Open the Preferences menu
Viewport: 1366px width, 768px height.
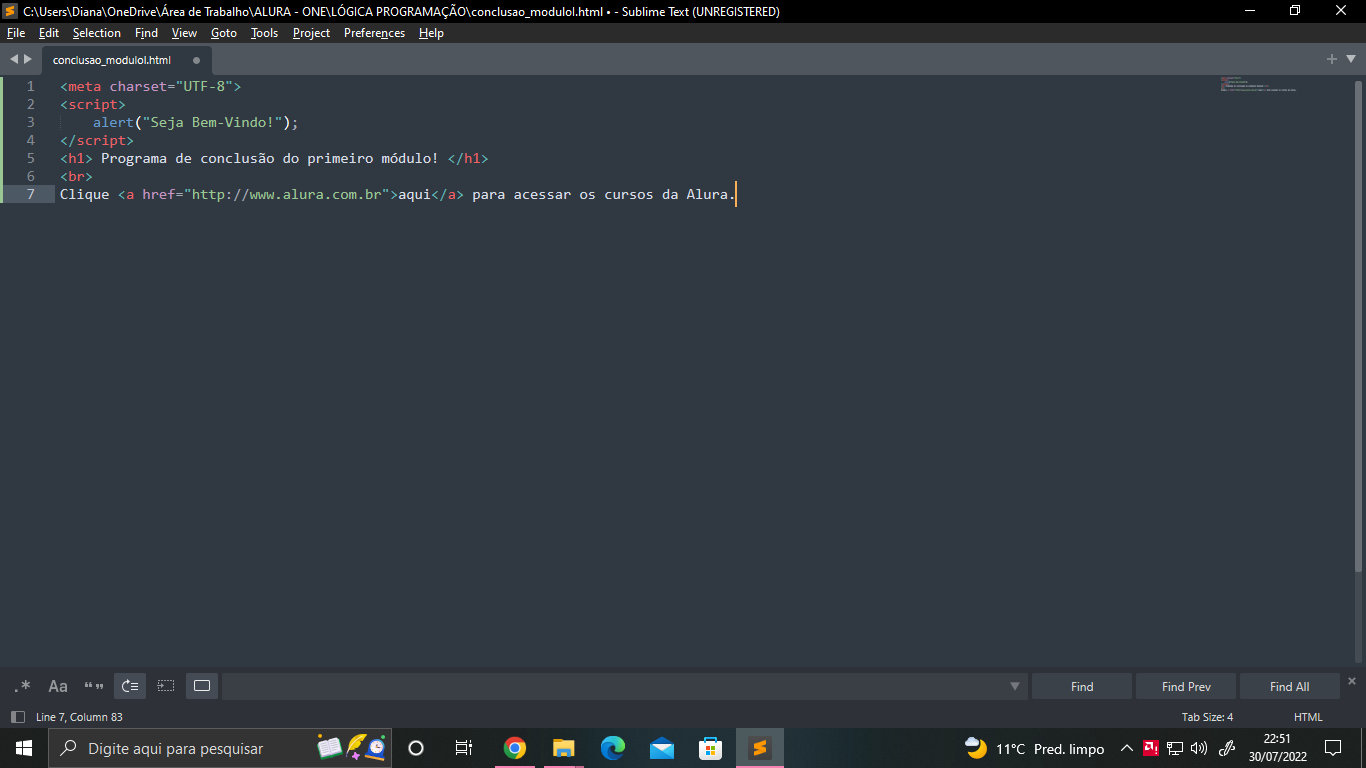click(374, 33)
